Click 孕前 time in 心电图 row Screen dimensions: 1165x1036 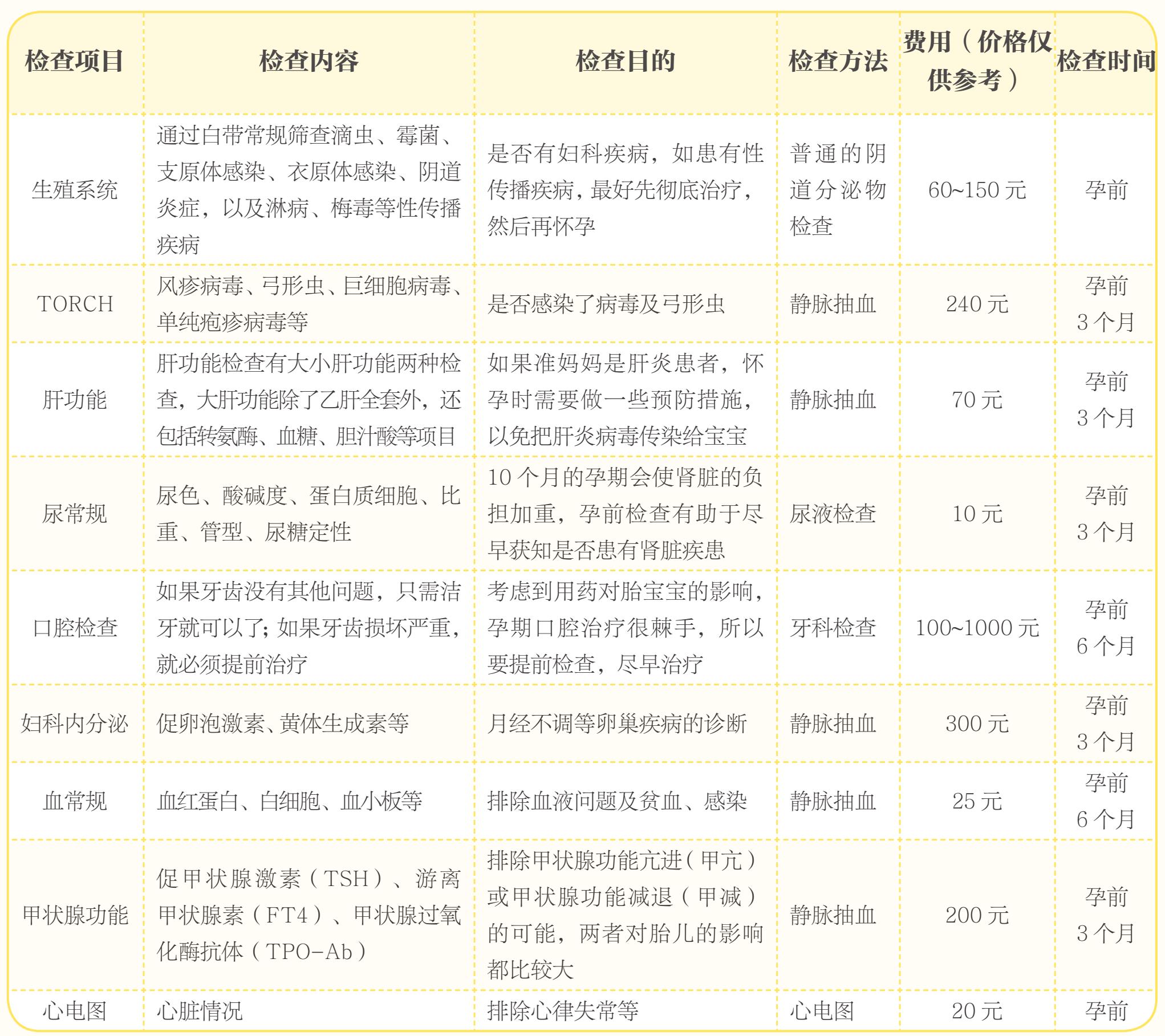[1106, 1011]
